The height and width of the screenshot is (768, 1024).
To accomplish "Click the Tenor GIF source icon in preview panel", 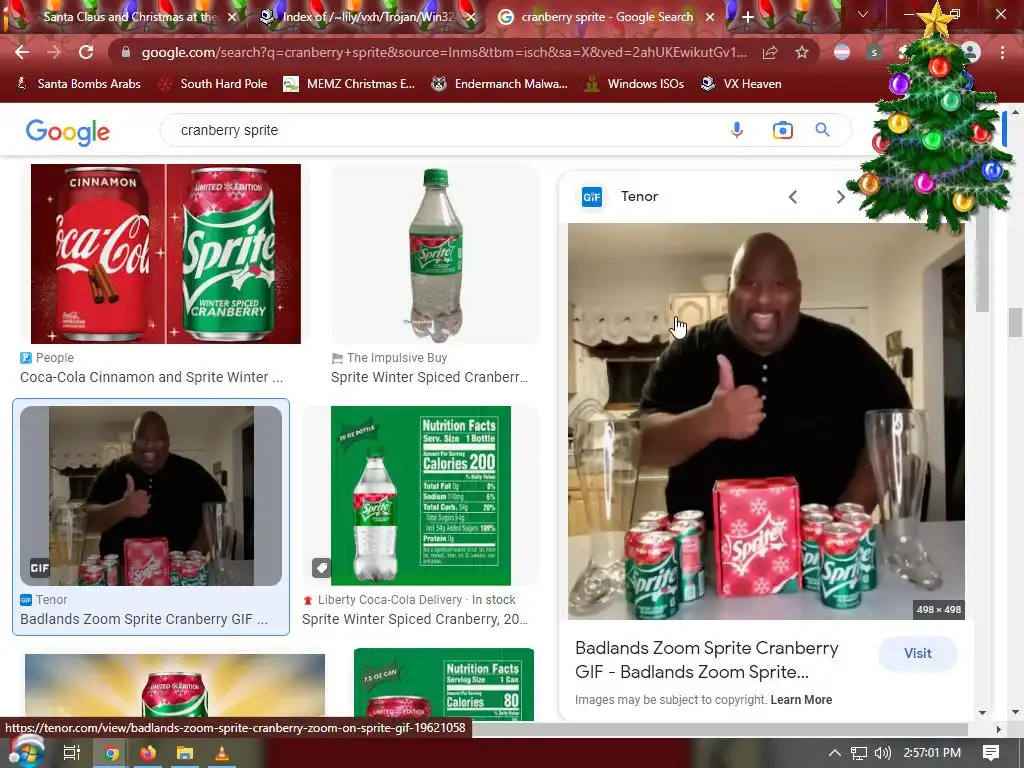I will (592, 197).
